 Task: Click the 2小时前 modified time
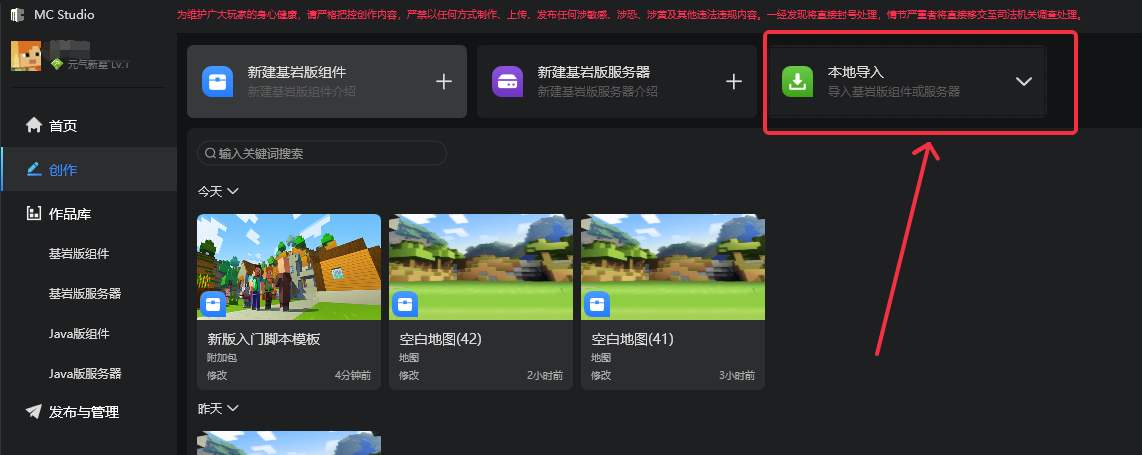(545, 376)
